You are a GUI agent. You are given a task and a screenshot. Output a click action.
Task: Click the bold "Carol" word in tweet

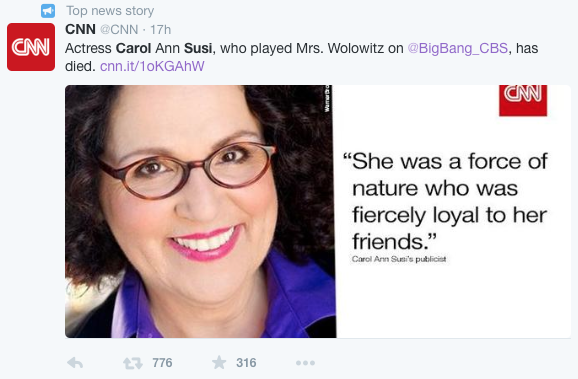(133, 48)
